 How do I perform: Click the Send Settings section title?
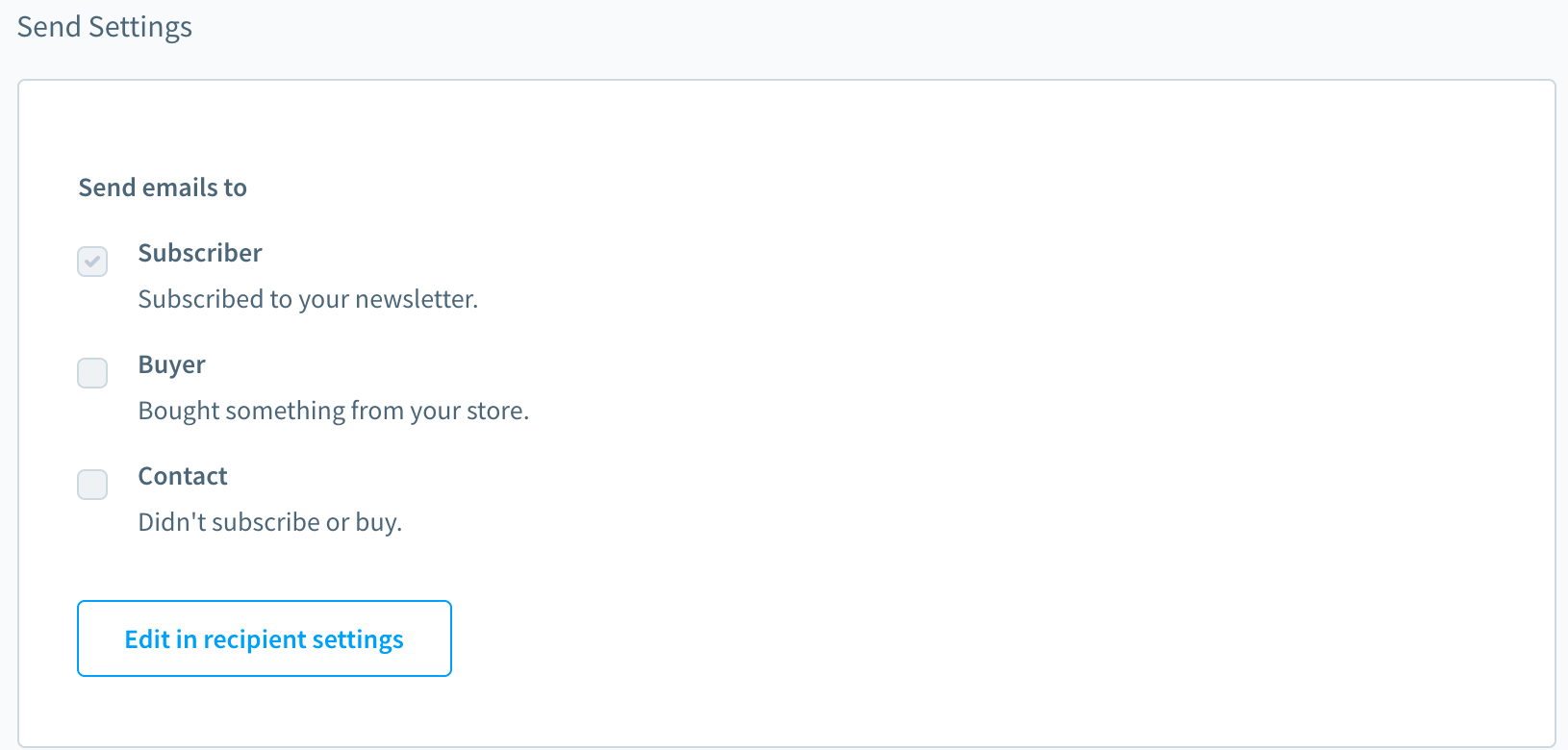point(105,27)
